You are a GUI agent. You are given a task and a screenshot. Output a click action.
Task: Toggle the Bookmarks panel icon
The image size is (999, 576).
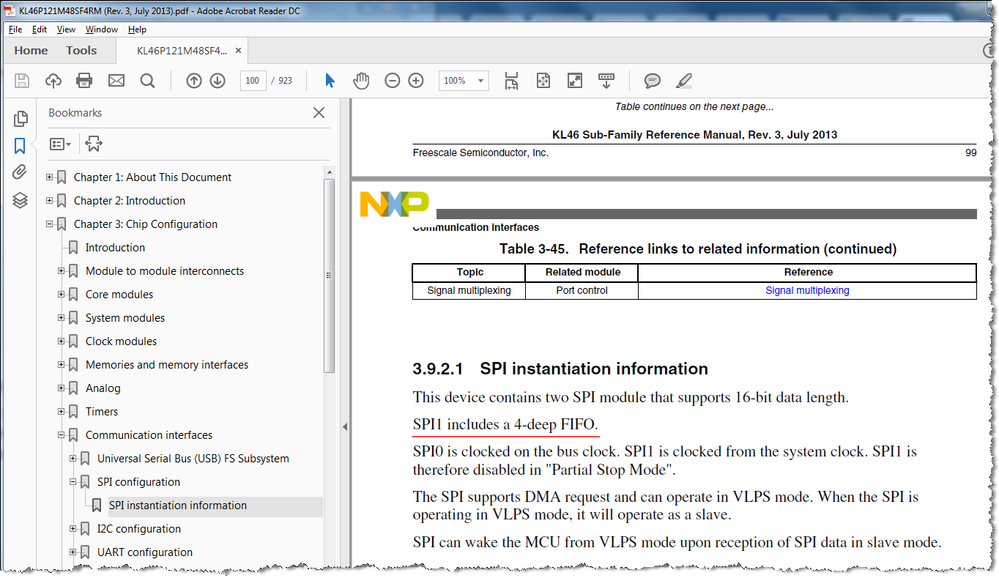(x=20, y=146)
